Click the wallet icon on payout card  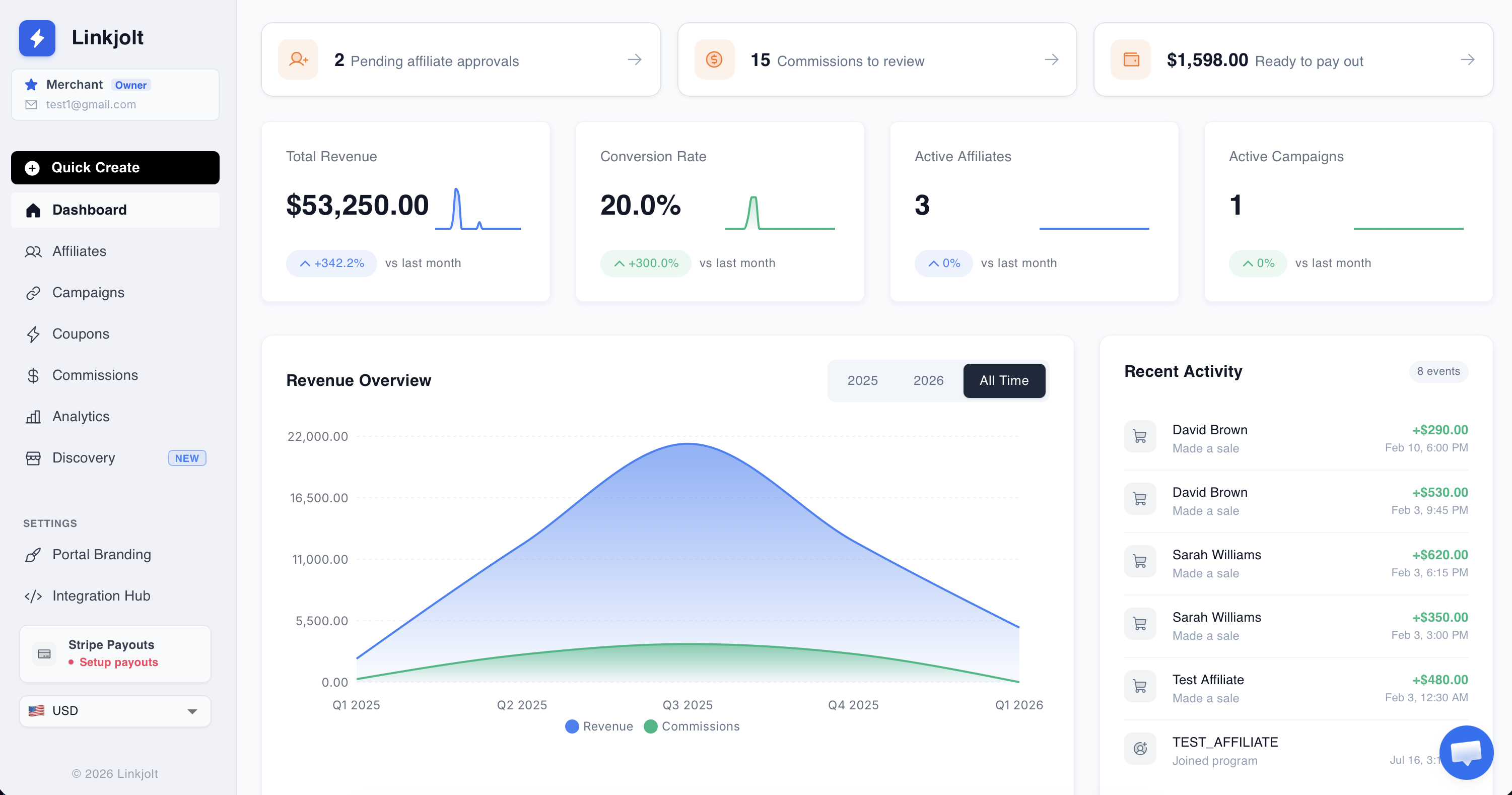(x=1131, y=60)
